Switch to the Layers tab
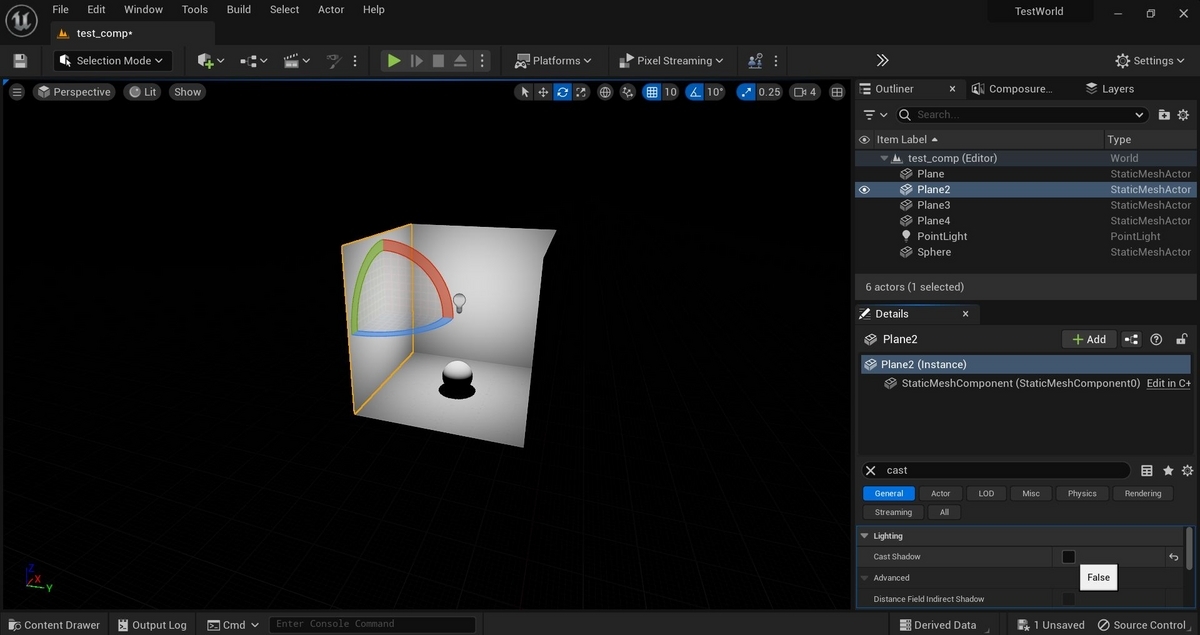Screen dimensions: 1200x635 tap(1110, 89)
